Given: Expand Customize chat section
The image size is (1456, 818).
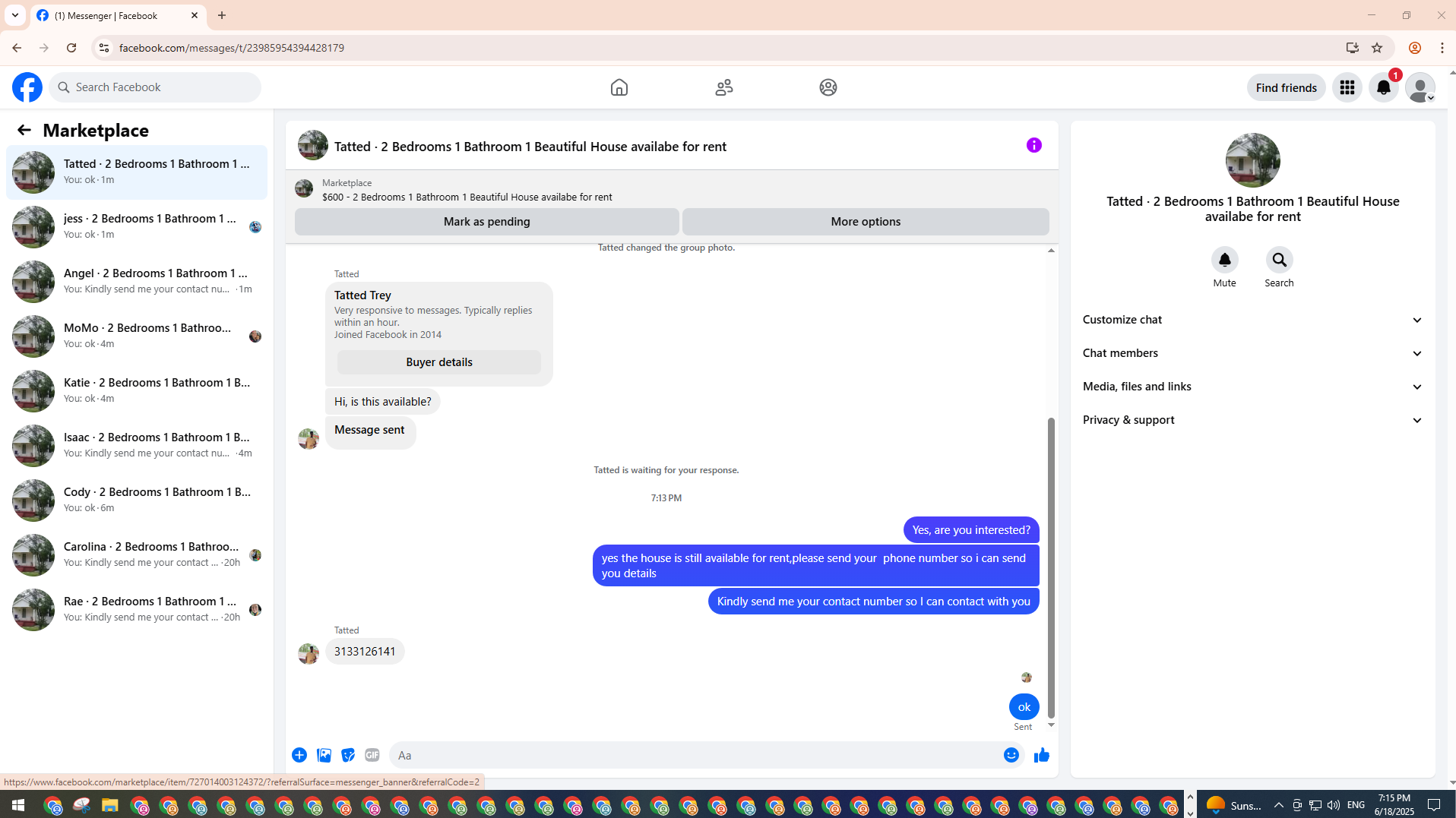Looking at the screenshot, I should click(1253, 320).
